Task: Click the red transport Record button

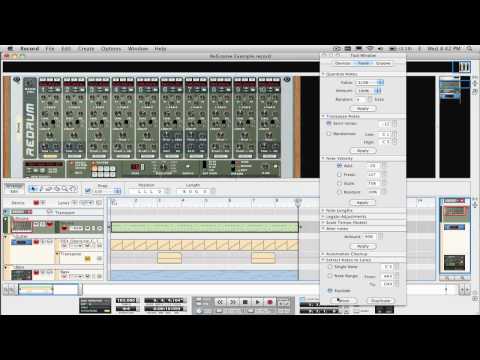Action: (270, 302)
